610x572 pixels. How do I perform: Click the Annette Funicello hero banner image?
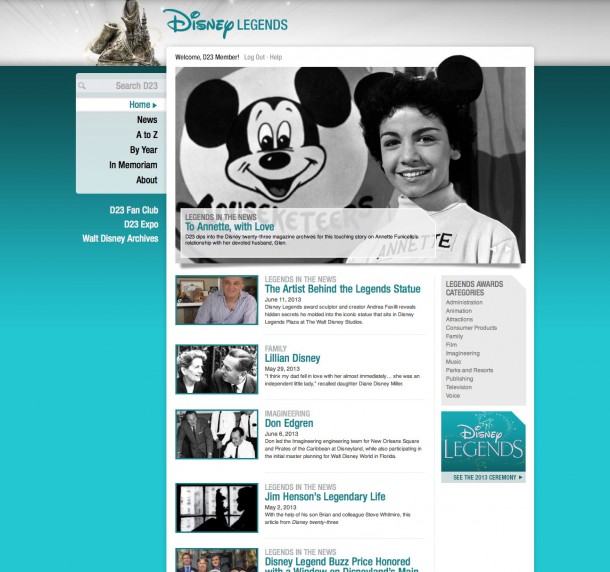[350, 165]
